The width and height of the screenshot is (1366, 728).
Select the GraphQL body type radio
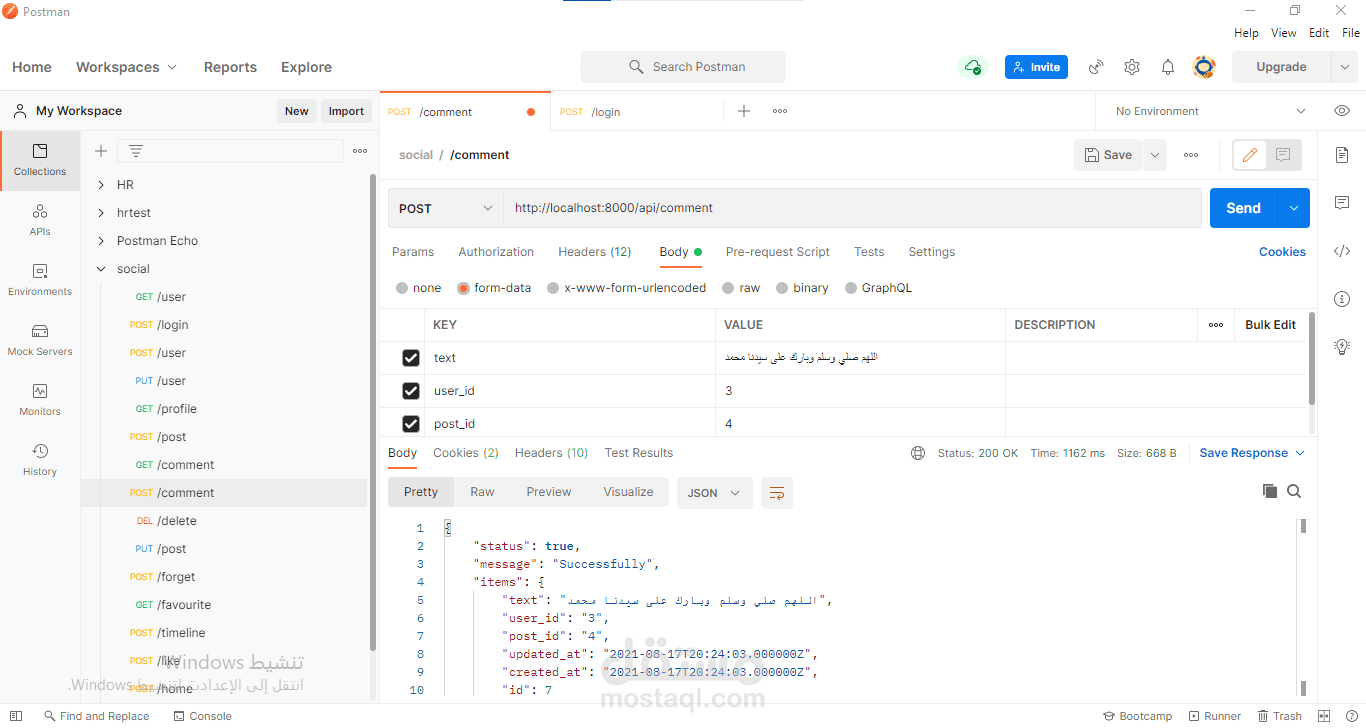point(851,288)
